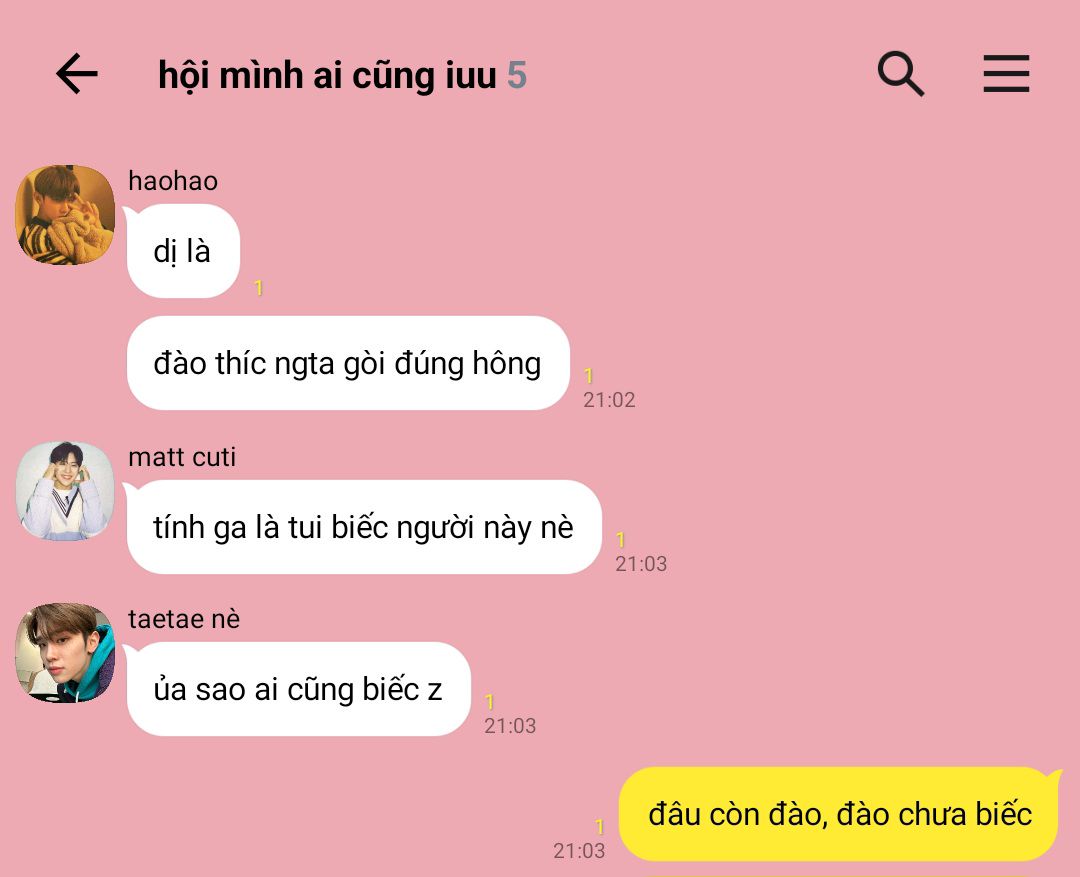This screenshot has width=1080, height=877.
Task: Tap unread count beside 'dị là'
Action: coord(259,287)
